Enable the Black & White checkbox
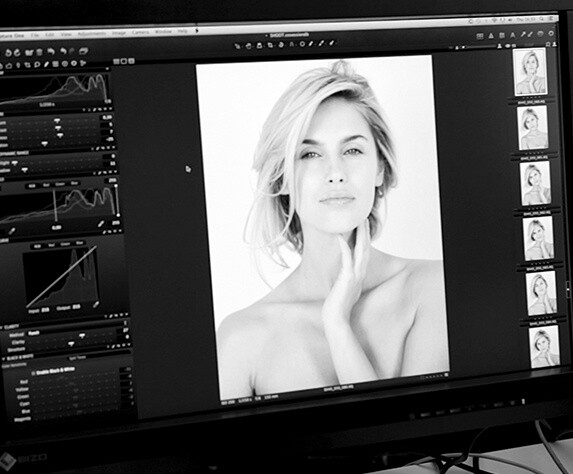This screenshot has height=474, width=573. tap(33, 373)
